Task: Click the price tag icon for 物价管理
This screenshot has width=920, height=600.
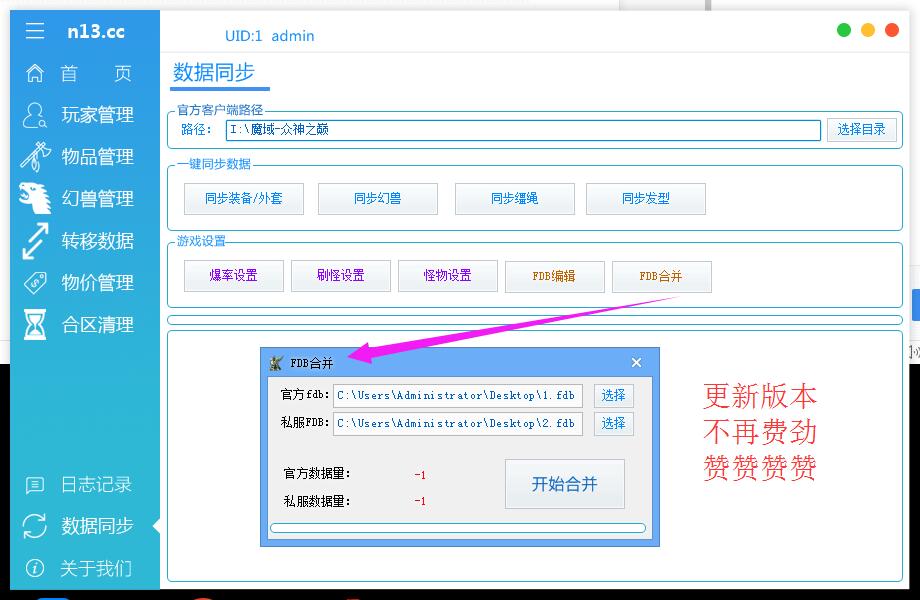Action: (35, 283)
